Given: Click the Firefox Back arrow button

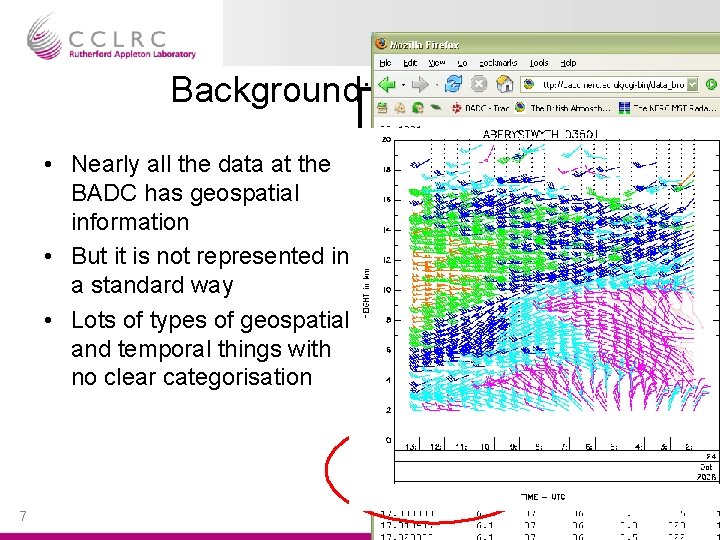Looking at the screenshot, I should coord(387,84).
